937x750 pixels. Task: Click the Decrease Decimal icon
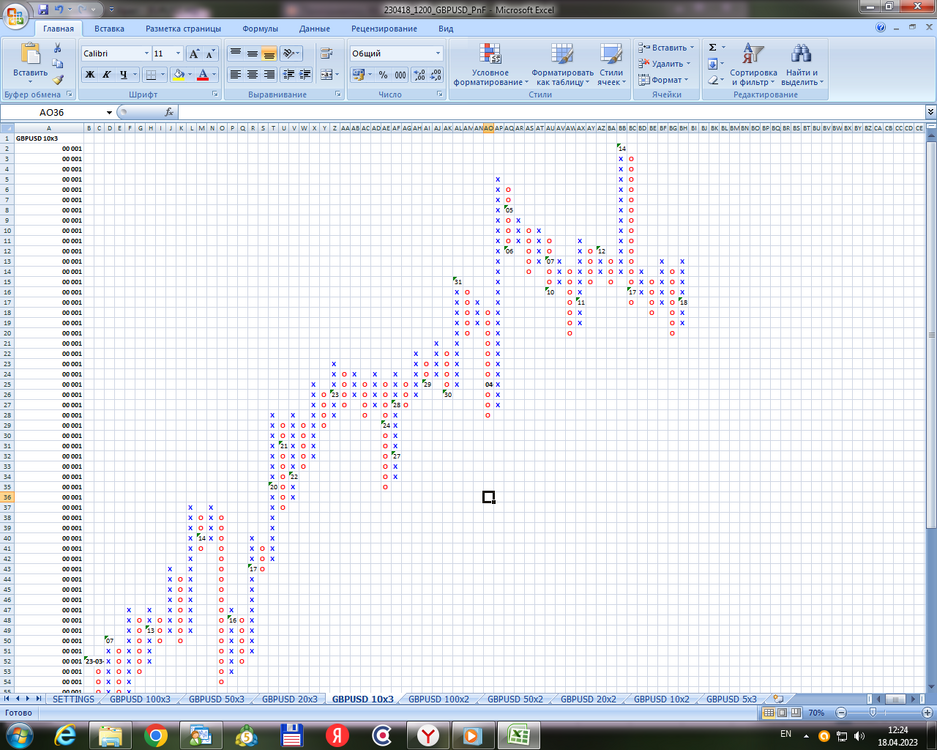[436, 75]
